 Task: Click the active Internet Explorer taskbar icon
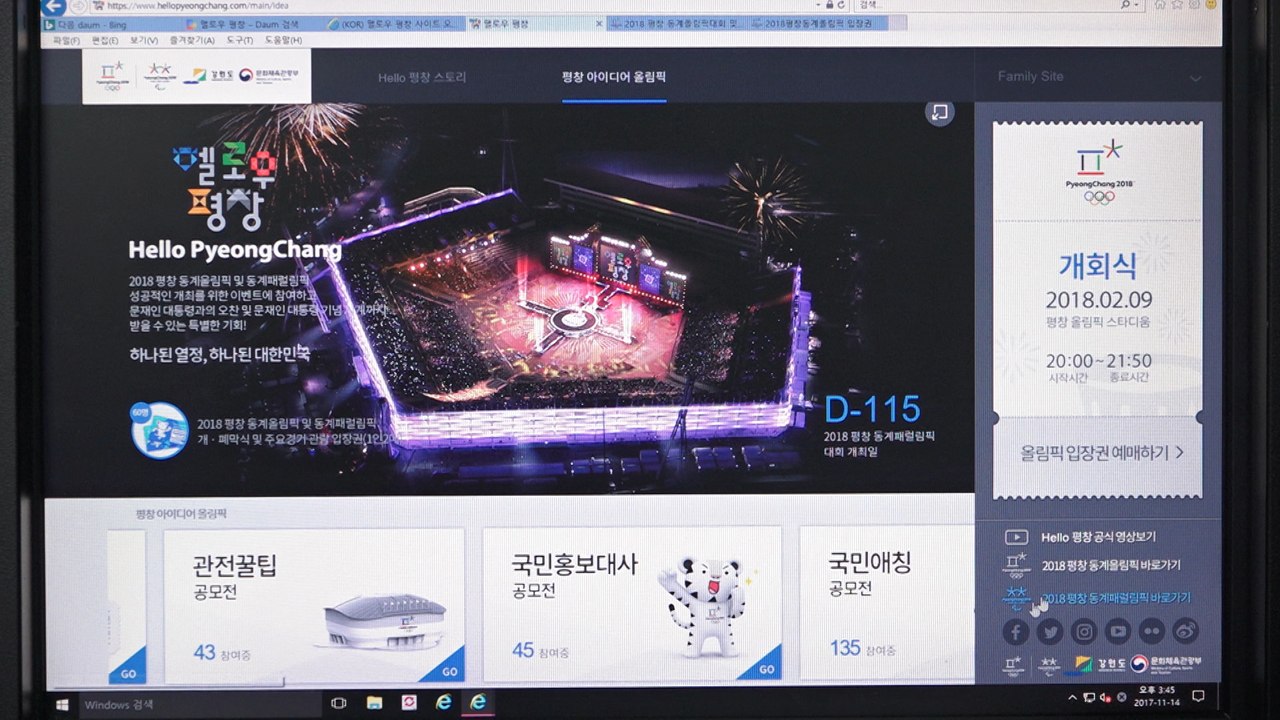(x=479, y=702)
